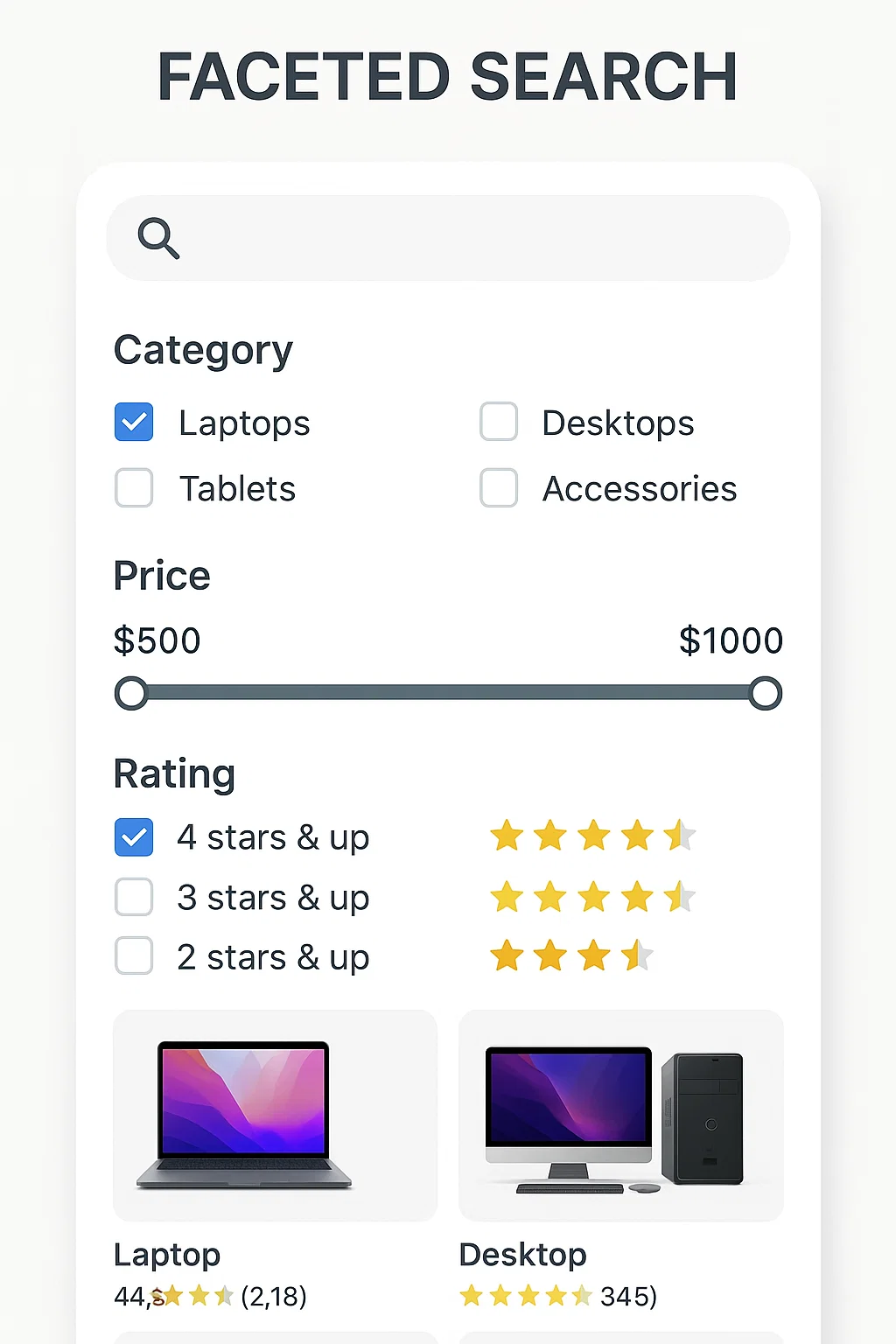This screenshot has height=1344, width=896.
Task: Click the star row beside 4 stars & up
Action: tap(592, 836)
